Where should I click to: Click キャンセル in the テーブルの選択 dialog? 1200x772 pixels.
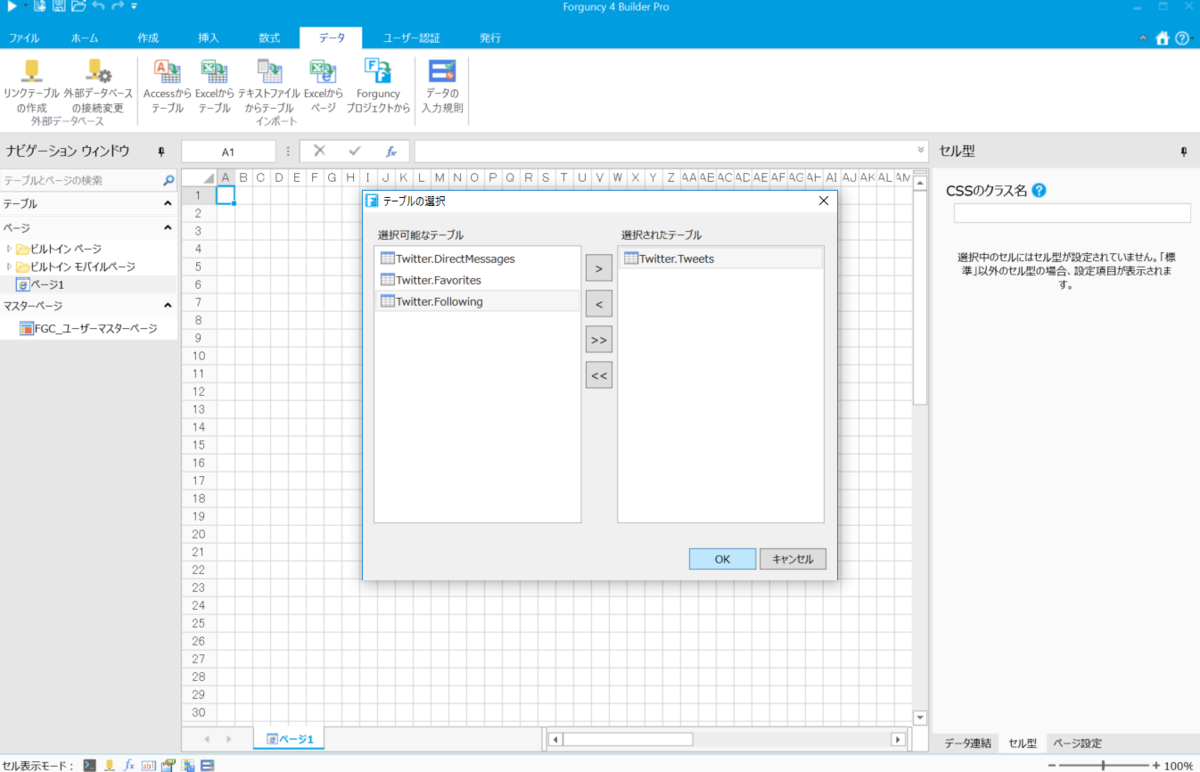click(x=793, y=559)
